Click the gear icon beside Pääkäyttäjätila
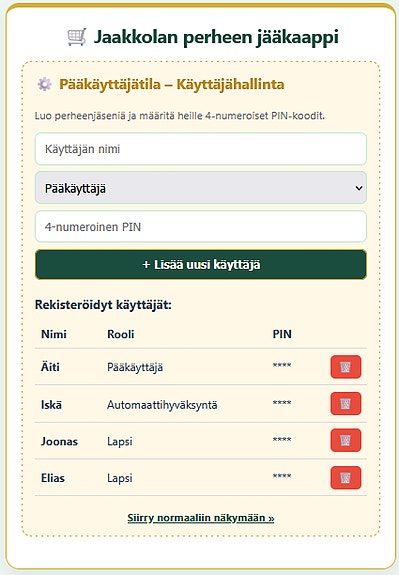Image resolution: width=399 pixels, height=575 pixels. click(x=44, y=84)
